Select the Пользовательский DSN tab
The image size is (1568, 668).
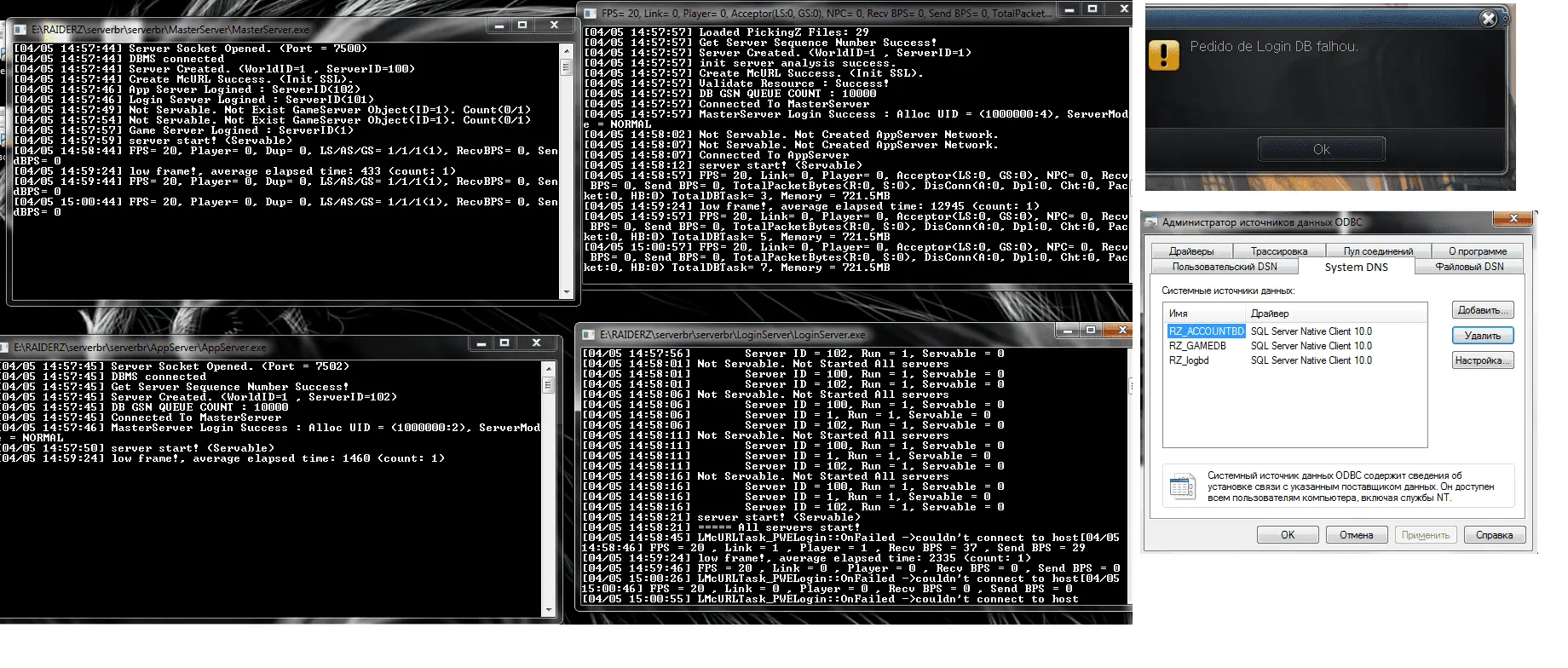click(1225, 267)
